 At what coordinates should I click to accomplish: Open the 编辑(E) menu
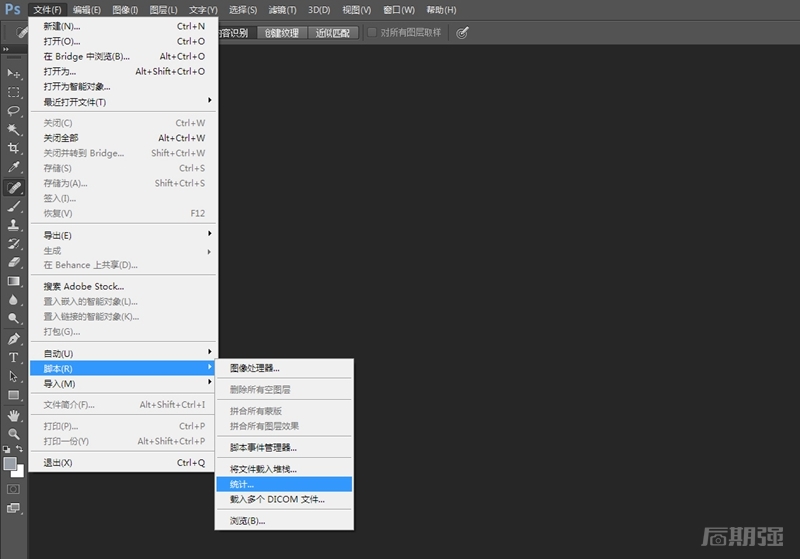[x=87, y=10]
